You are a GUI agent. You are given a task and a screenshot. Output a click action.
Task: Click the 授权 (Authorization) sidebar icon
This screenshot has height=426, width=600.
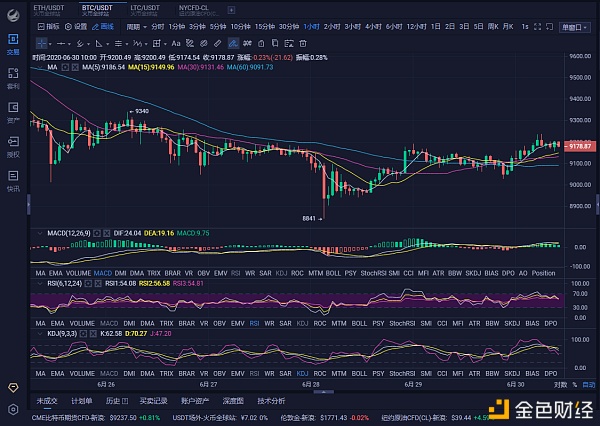pos(13,148)
